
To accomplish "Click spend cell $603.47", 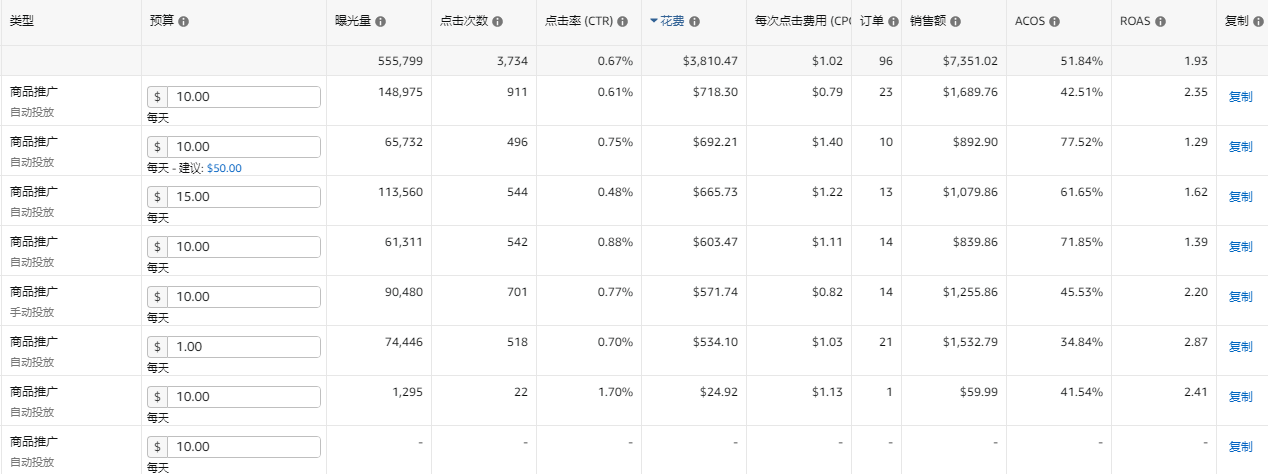I will 717,242.
